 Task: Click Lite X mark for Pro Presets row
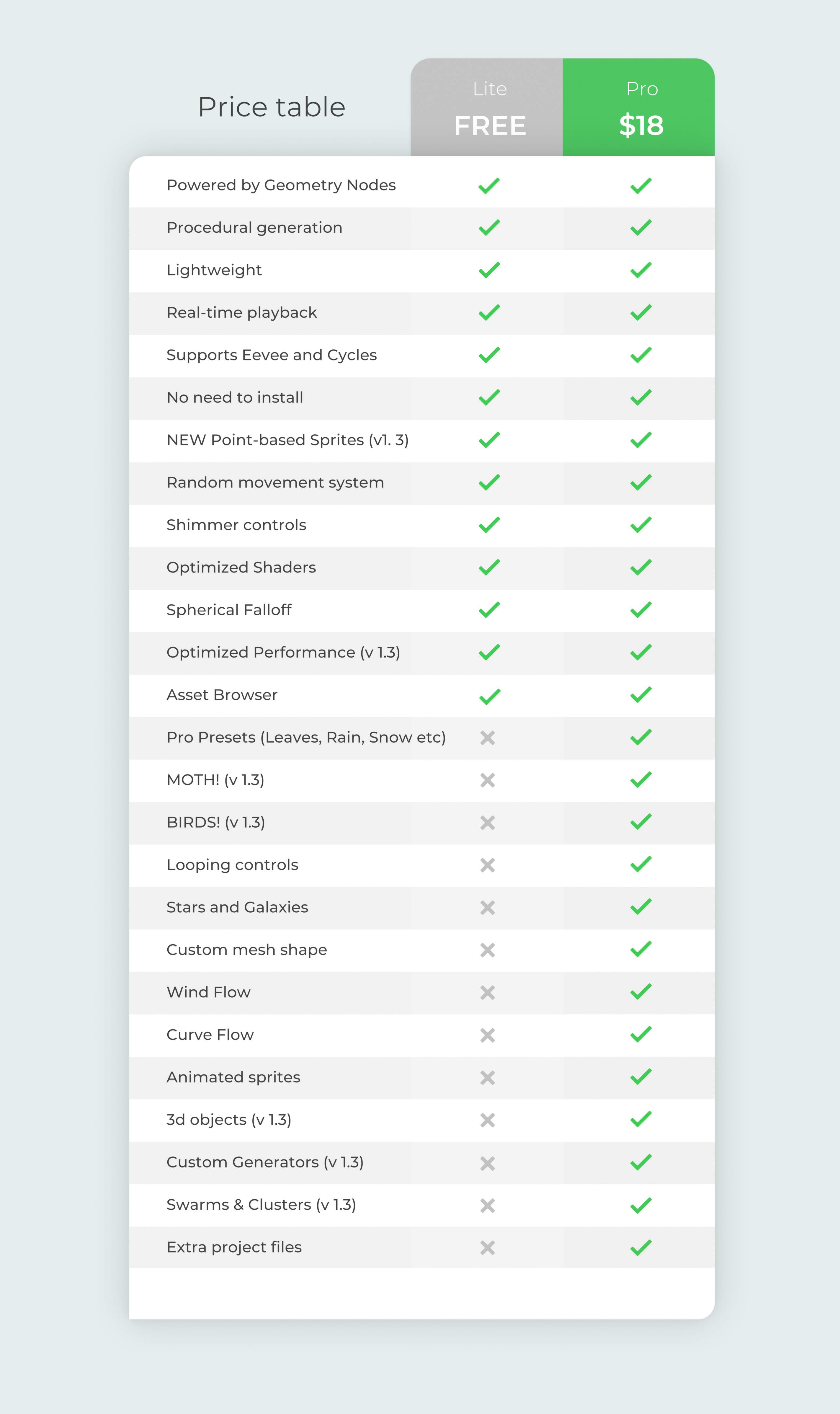click(x=487, y=738)
